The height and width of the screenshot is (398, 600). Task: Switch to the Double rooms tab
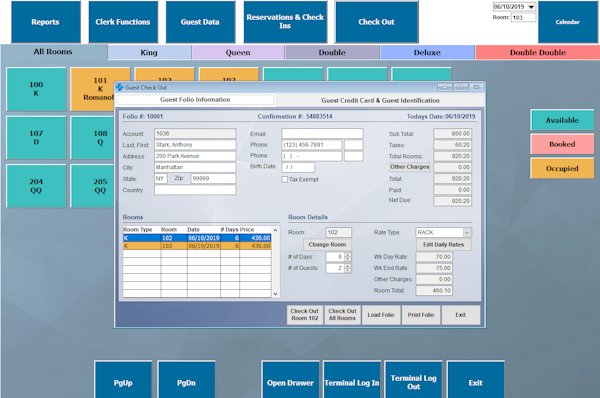[332, 52]
